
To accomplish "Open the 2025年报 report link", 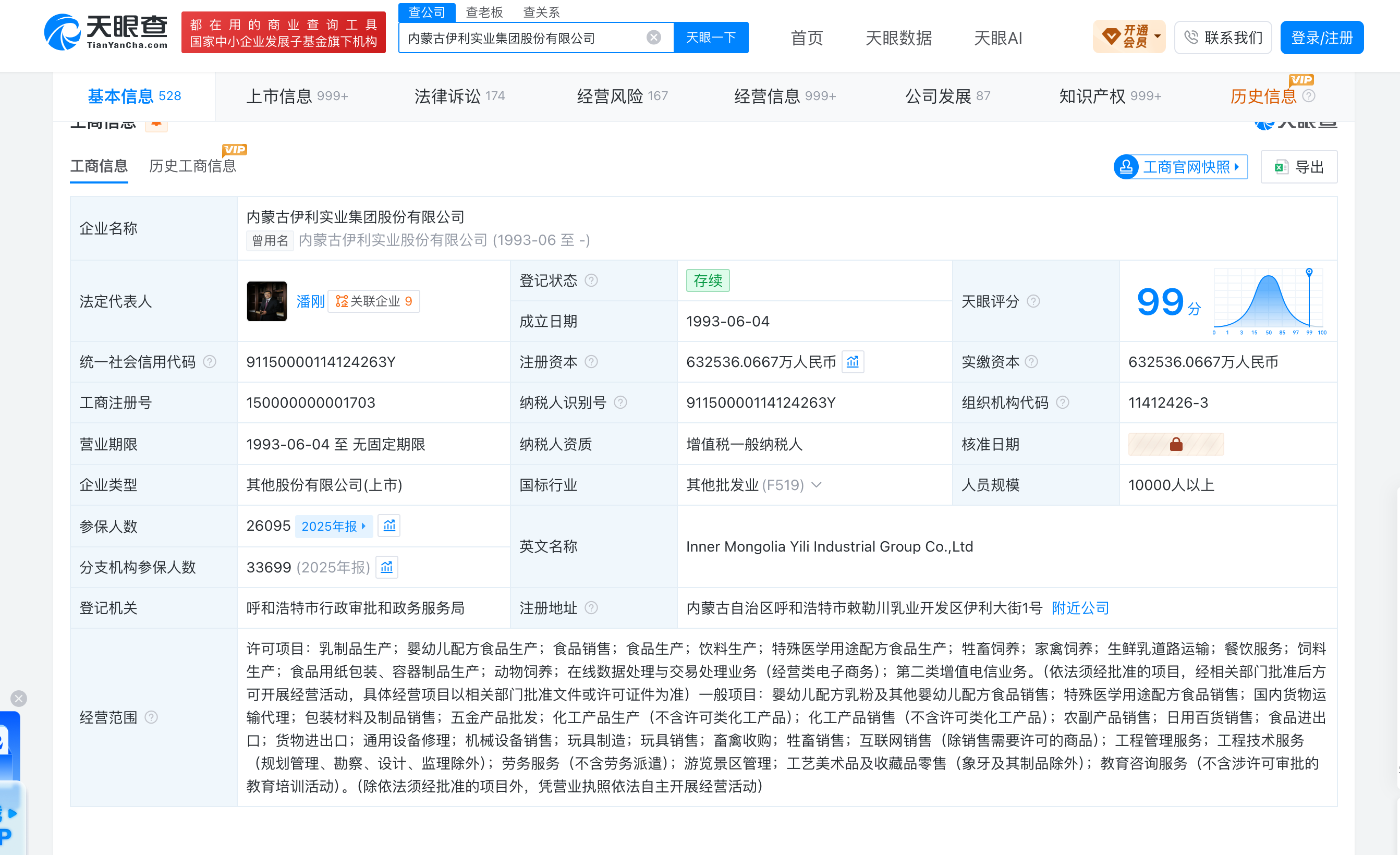I will coord(334,526).
